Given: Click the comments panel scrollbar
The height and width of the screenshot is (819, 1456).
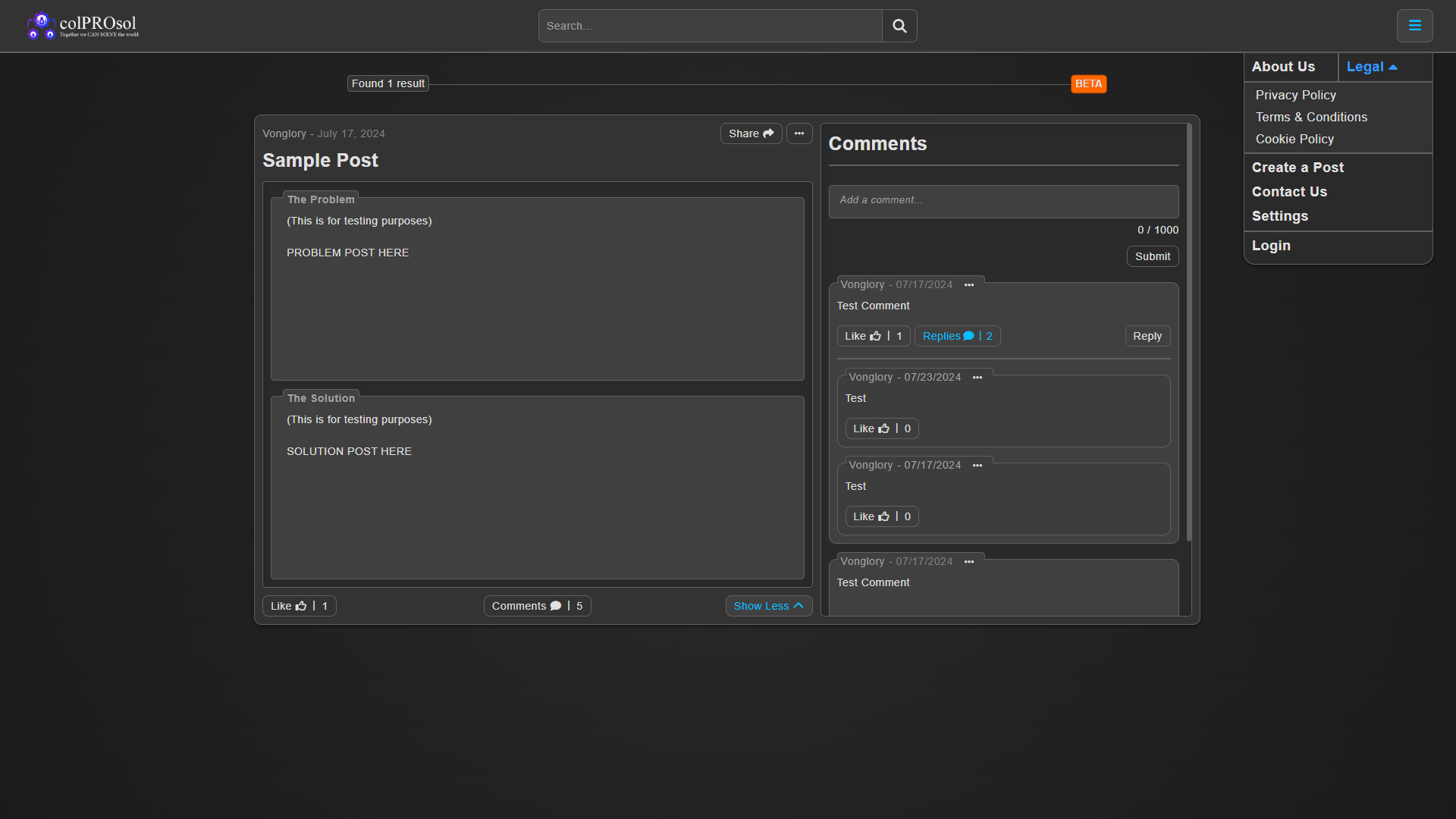Looking at the screenshot, I should click(1188, 334).
